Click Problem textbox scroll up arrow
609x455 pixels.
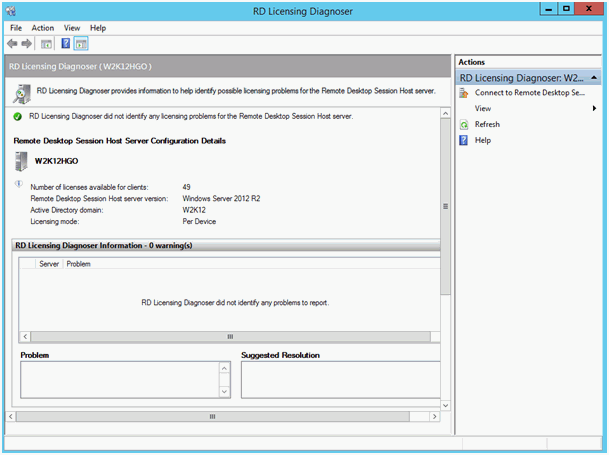coord(224,368)
